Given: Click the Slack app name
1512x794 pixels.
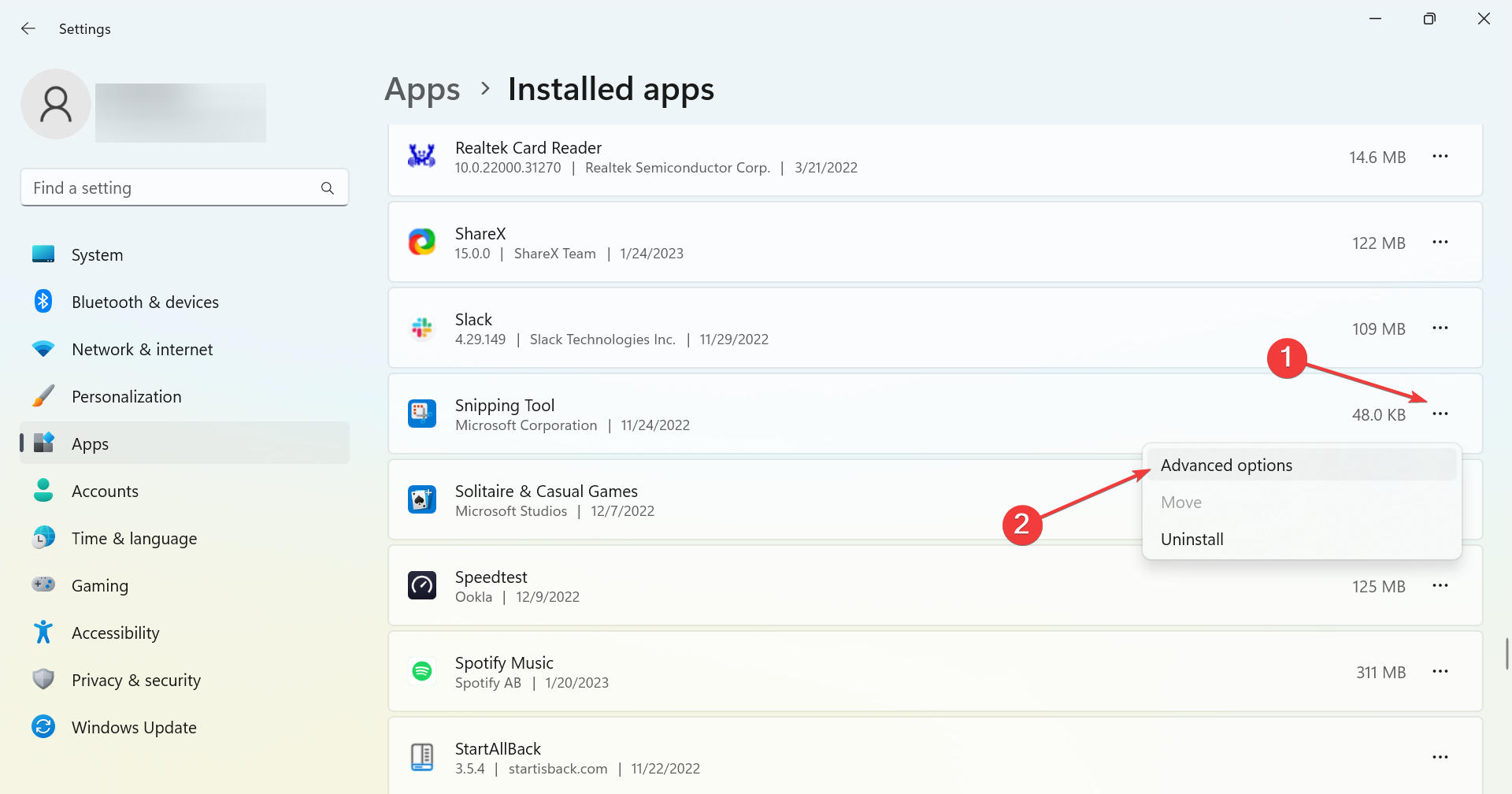Looking at the screenshot, I should (473, 319).
